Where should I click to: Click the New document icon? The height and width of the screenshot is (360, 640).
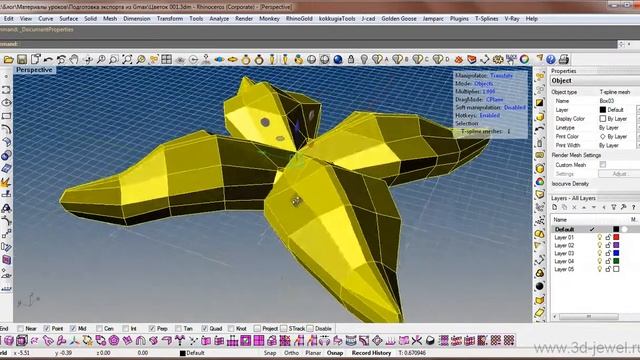click(x=35, y=60)
